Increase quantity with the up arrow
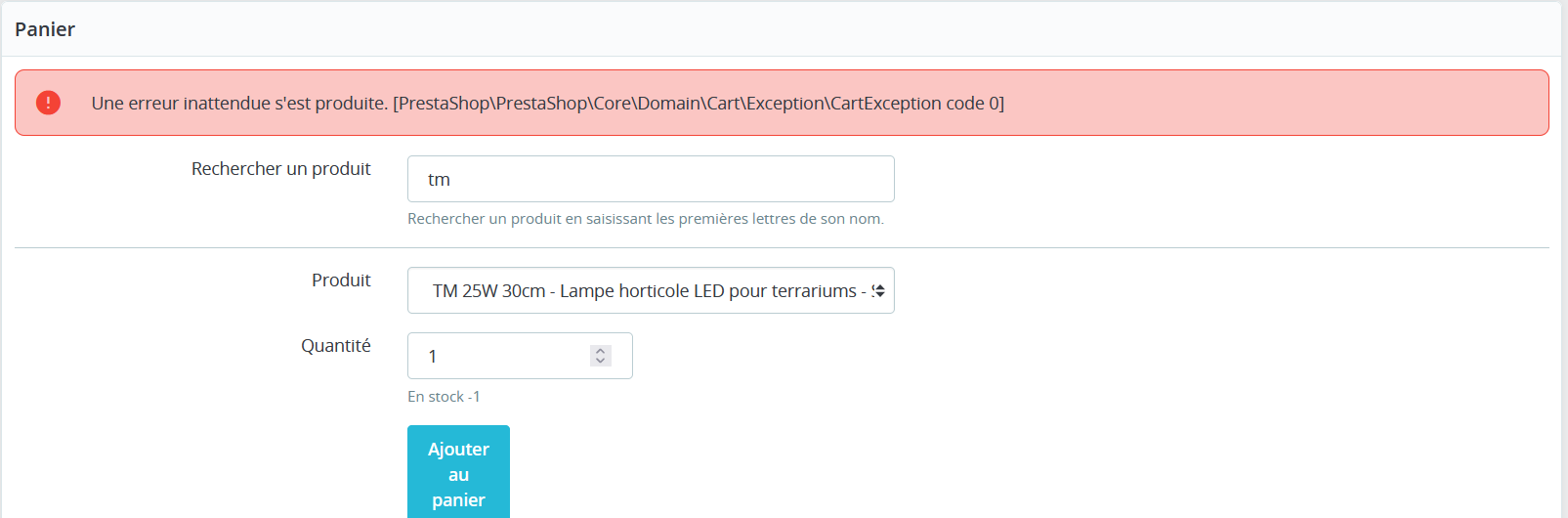Screen dimensions: 1568x518 pyautogui.click(x=601, y=351)
